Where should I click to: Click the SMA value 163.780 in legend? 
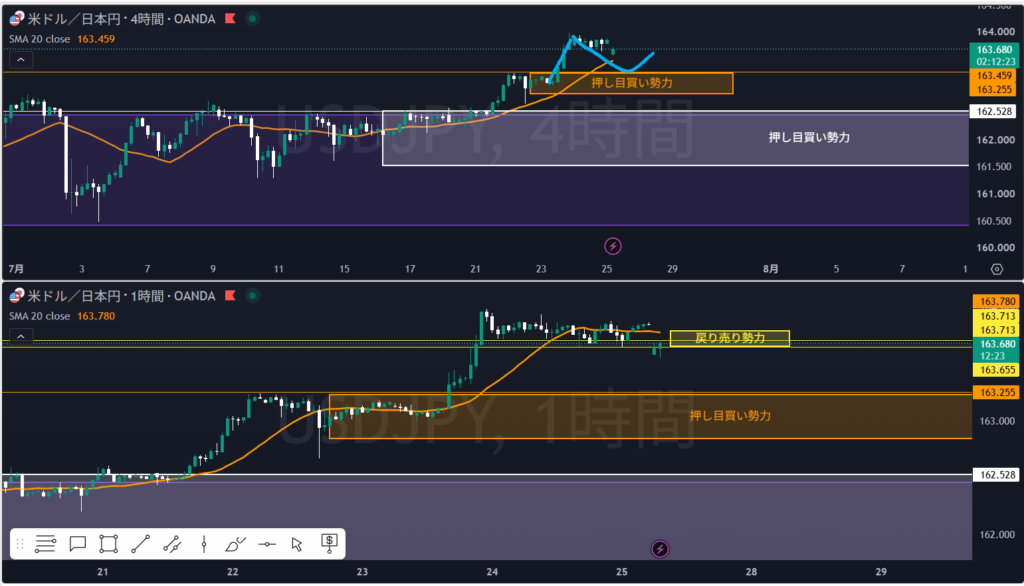[96, 316]
